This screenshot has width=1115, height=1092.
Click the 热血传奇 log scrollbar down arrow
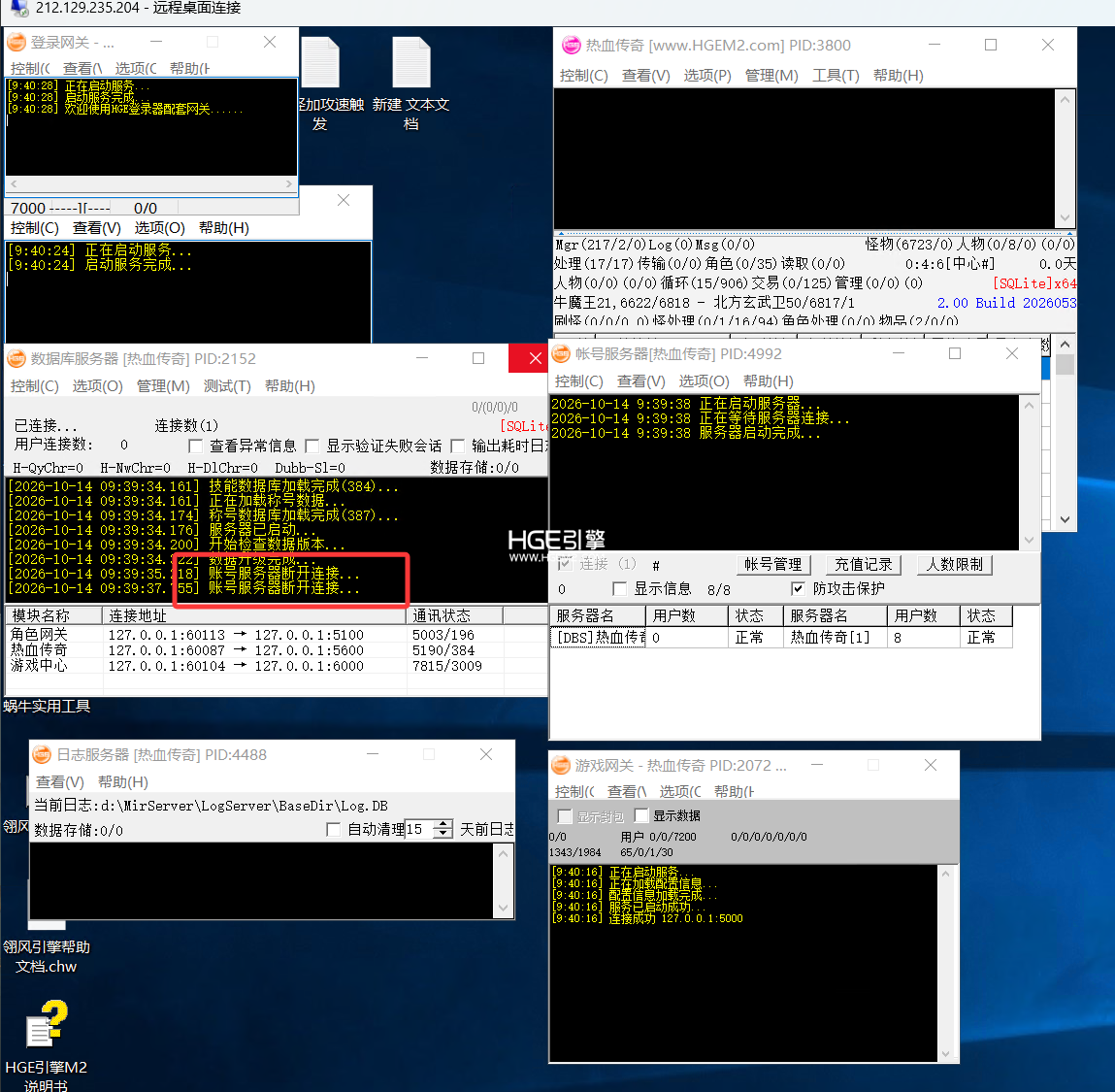tap(1065, 217)
